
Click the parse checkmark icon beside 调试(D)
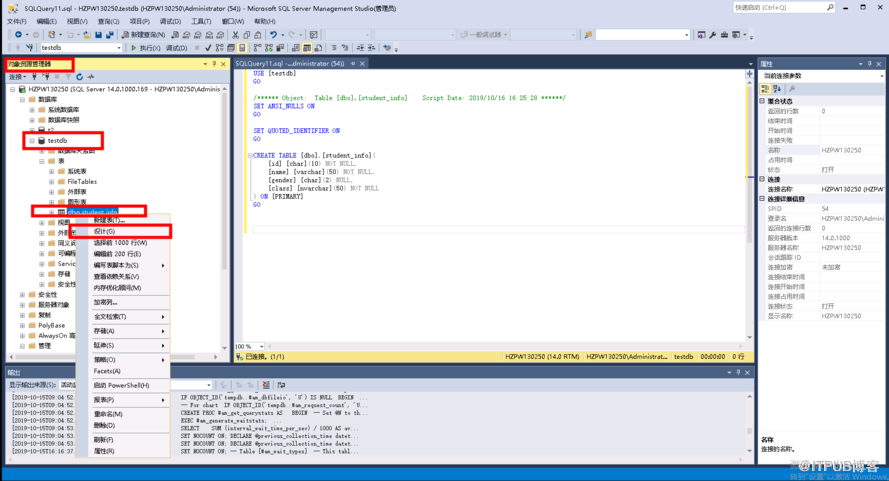pos(208,48)
